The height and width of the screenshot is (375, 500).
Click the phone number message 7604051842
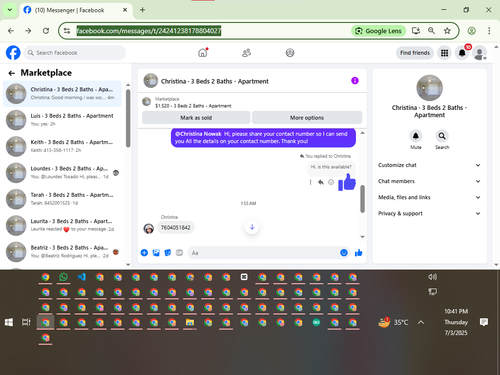[x=176, y=228]
